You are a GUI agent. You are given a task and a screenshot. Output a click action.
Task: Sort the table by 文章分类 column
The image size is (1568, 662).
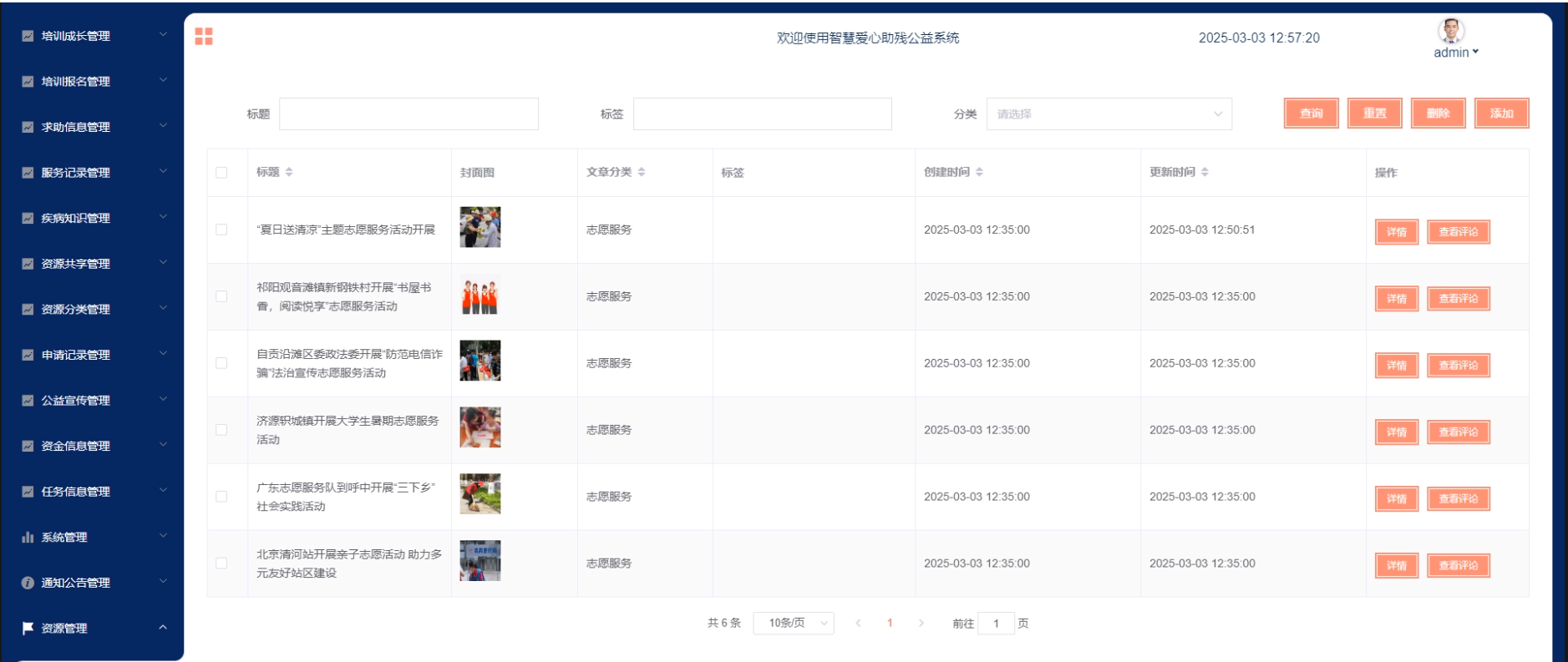point(642,172)
